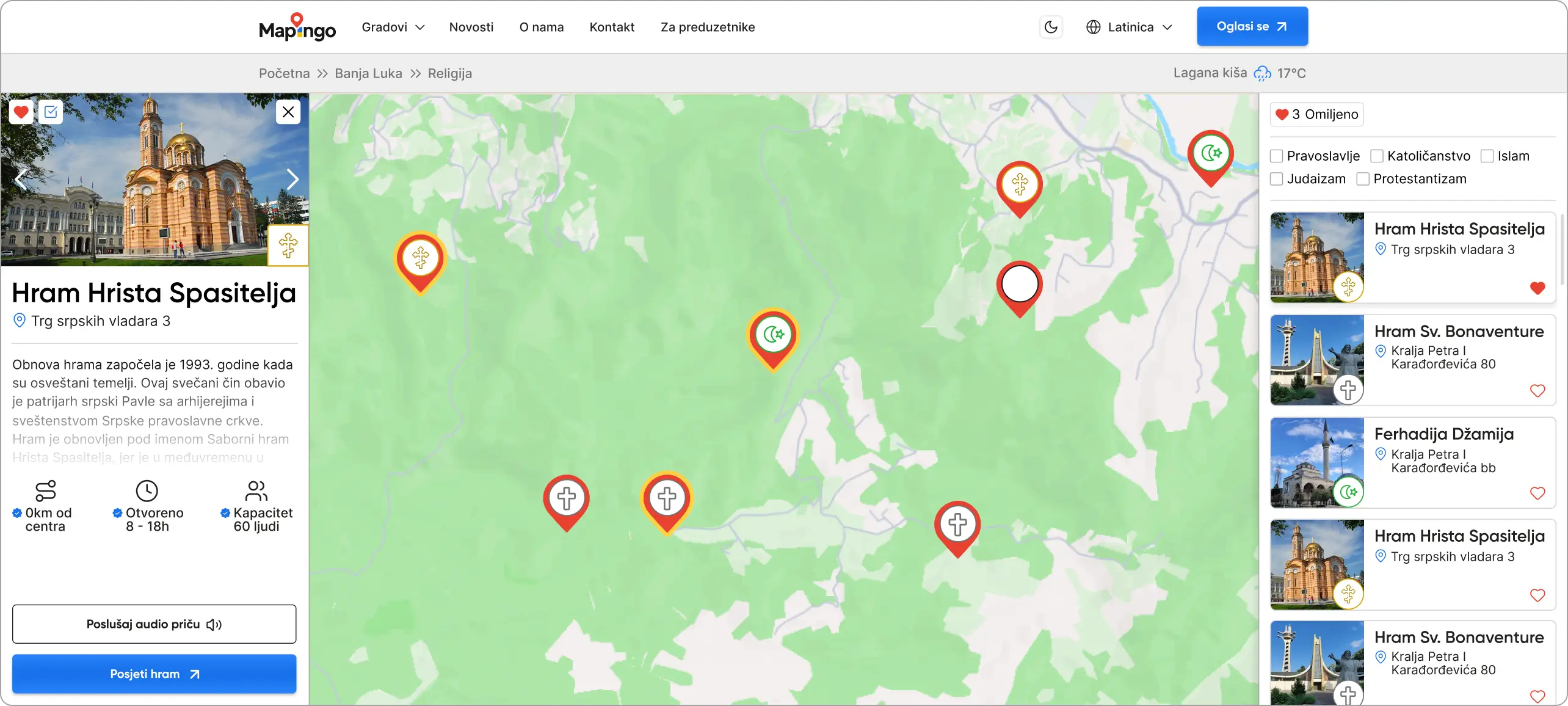Select the top-right mosque map pin

(1210, 153)
